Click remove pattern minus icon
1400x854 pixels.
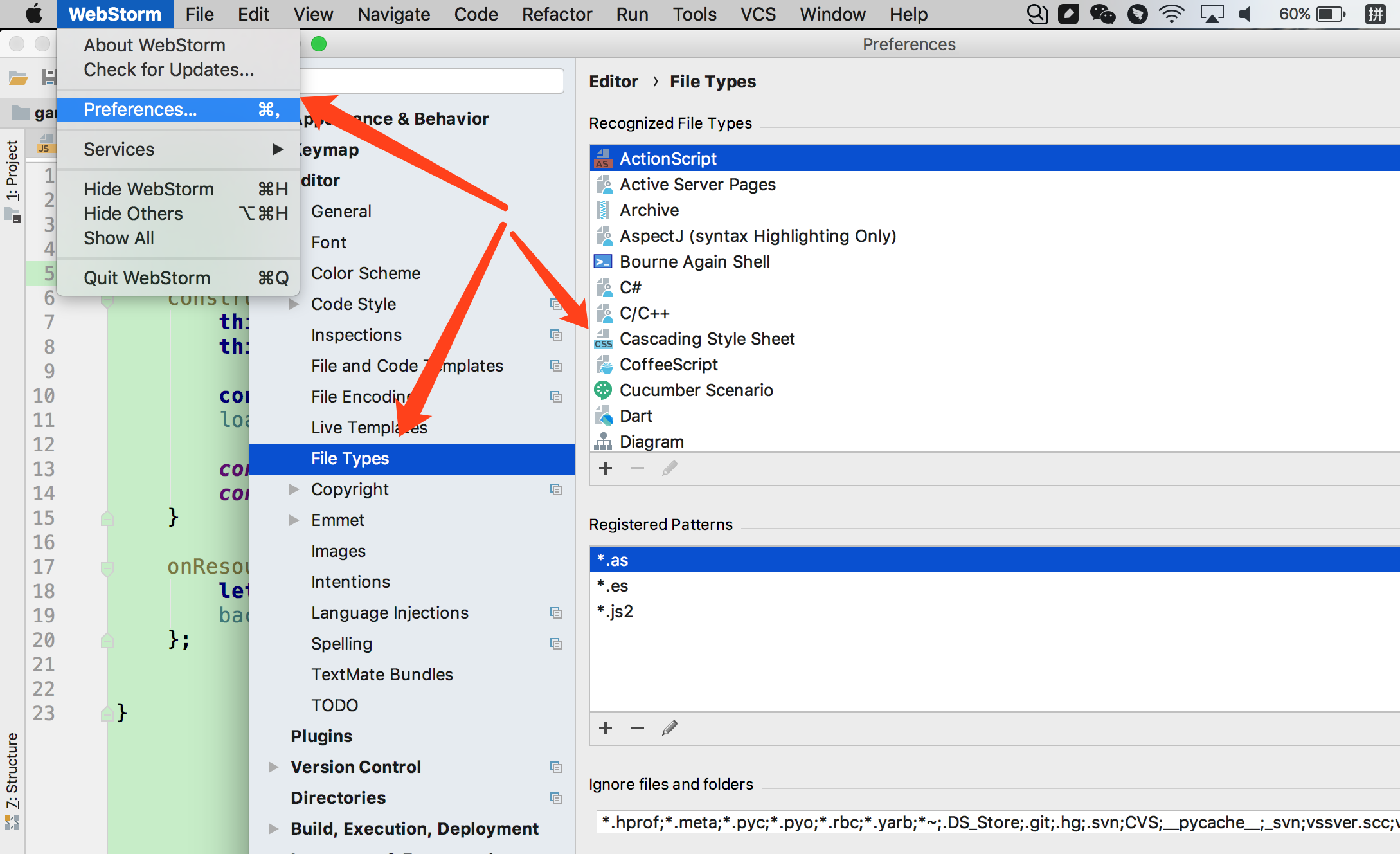[x=637, y=728]
